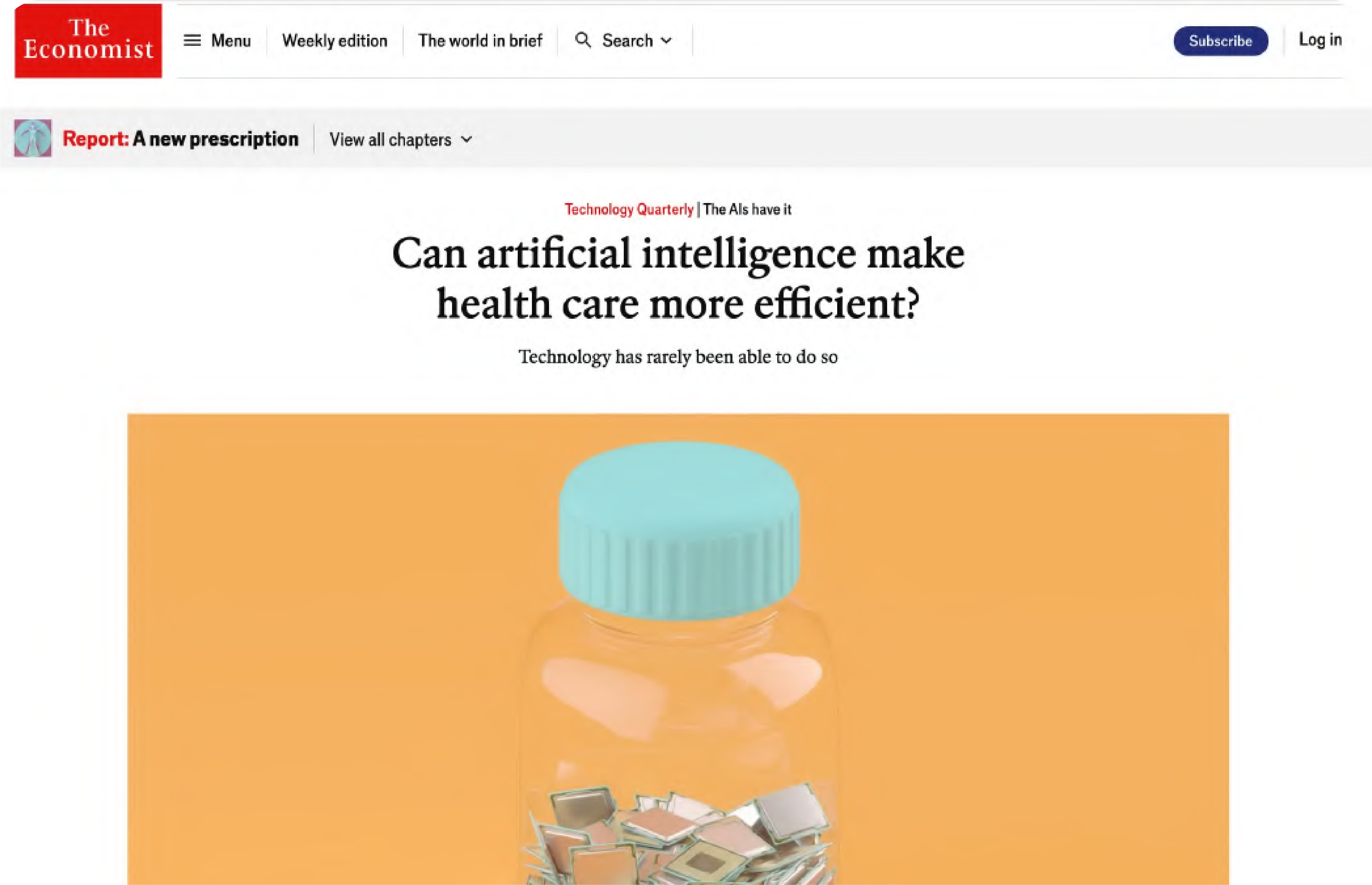The image size is (1372, 885).
Task: Open the Log in link
Action: coord(1320,40)
